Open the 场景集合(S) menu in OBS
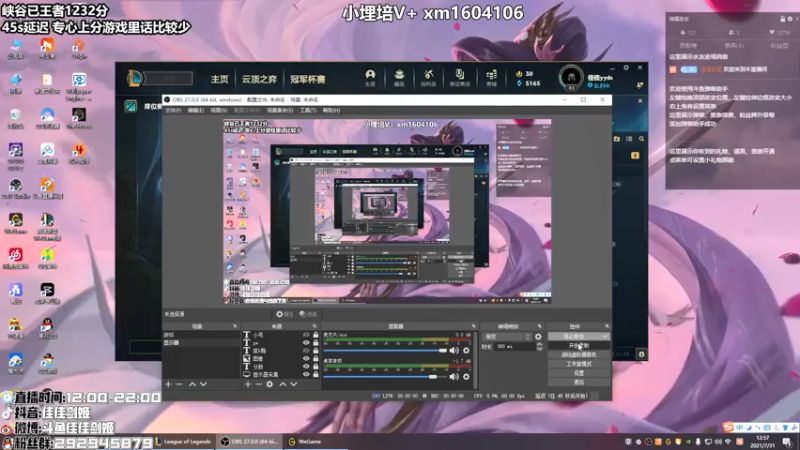The height and width of the screenshot is (450, 800). [280, 110]
